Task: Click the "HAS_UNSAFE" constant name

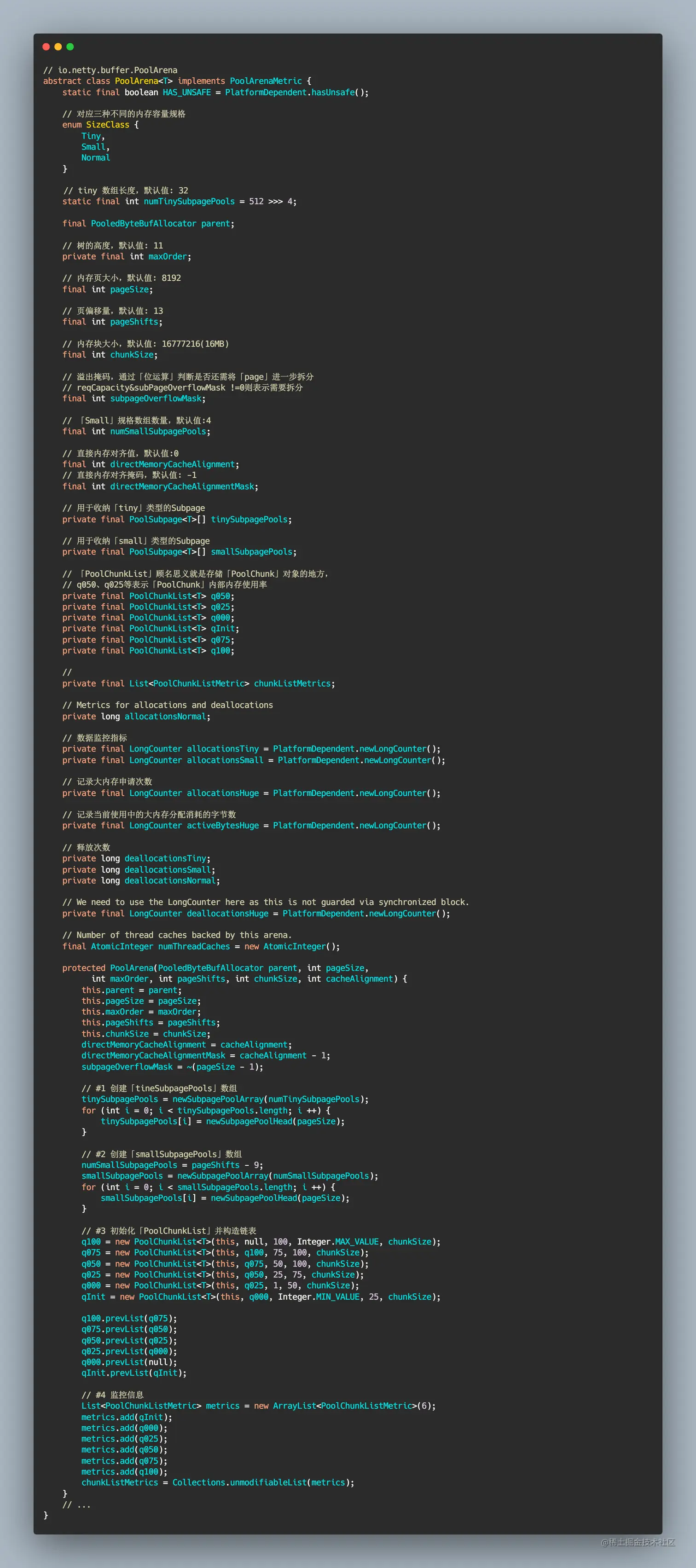Action: 187,93
